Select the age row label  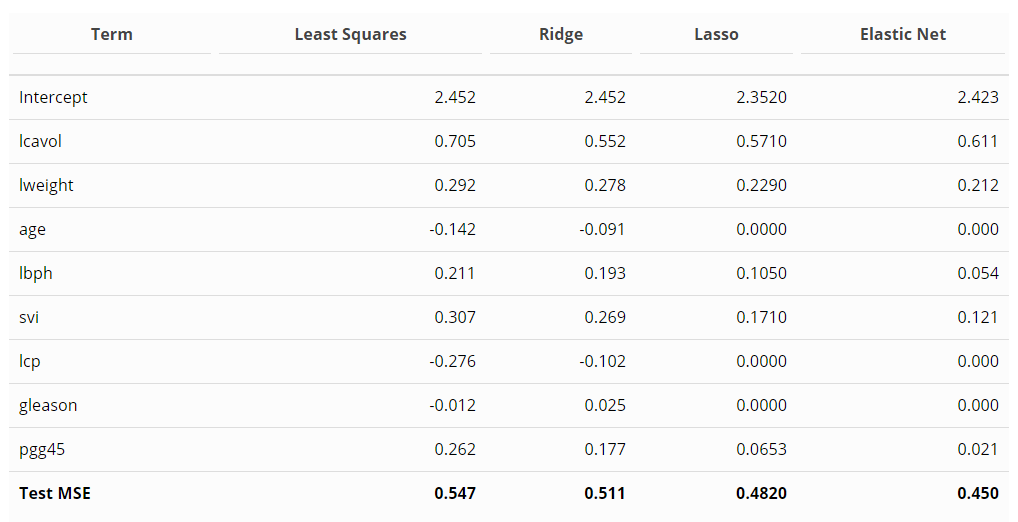tap(32, 229)
